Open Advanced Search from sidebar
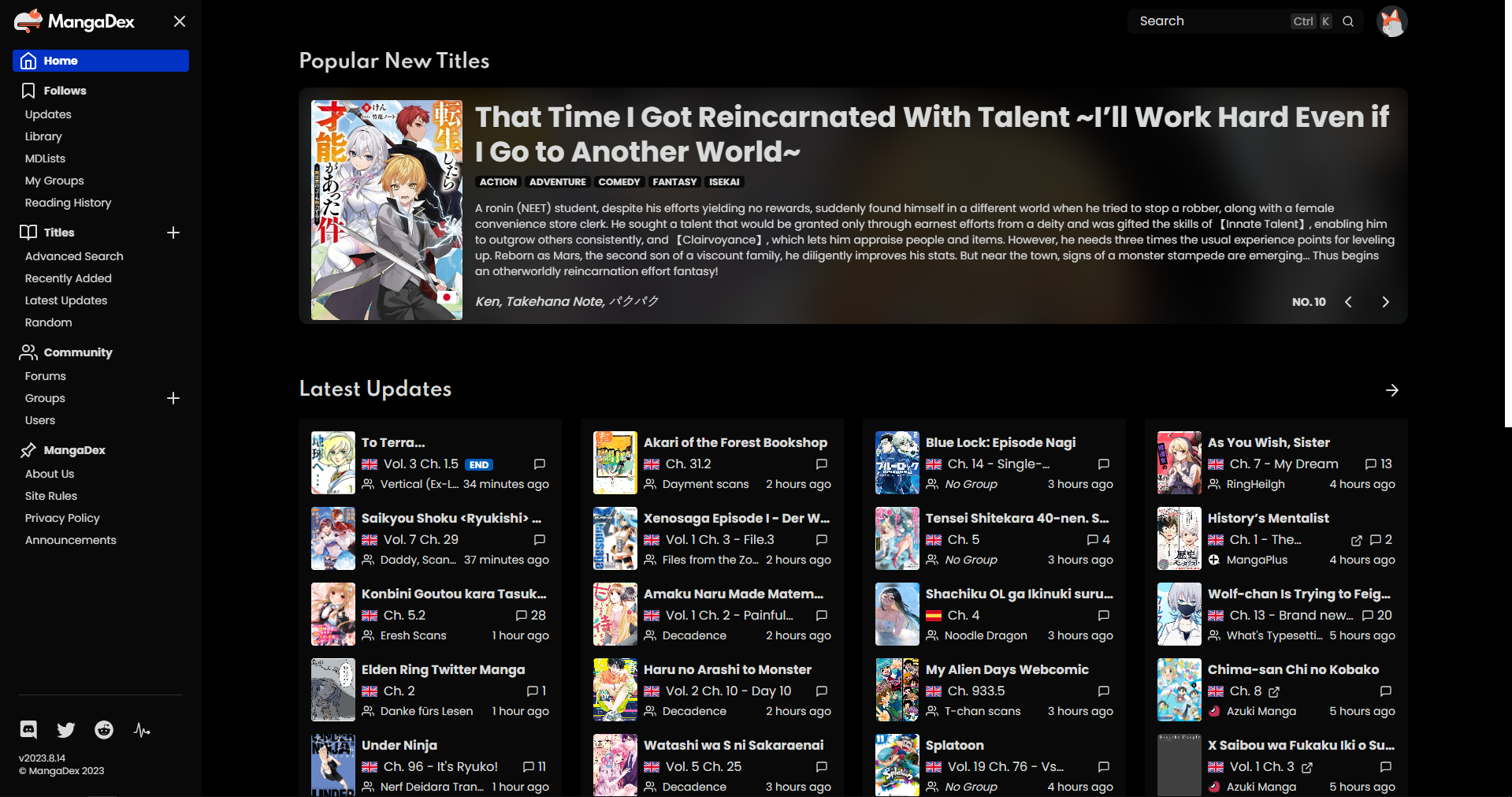Viewport: 1512px width, 797px height. [74, 256]
